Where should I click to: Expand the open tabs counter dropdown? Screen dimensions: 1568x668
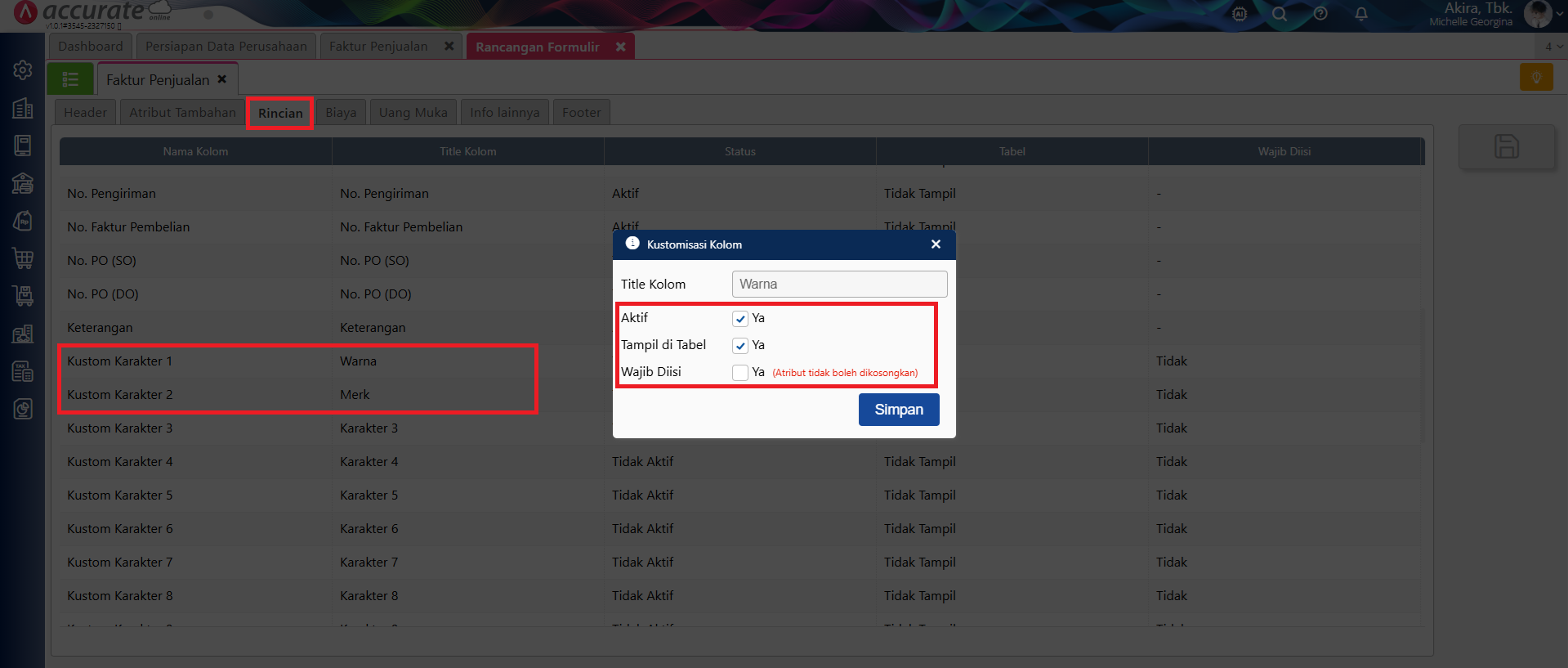tap(1553, 47)
